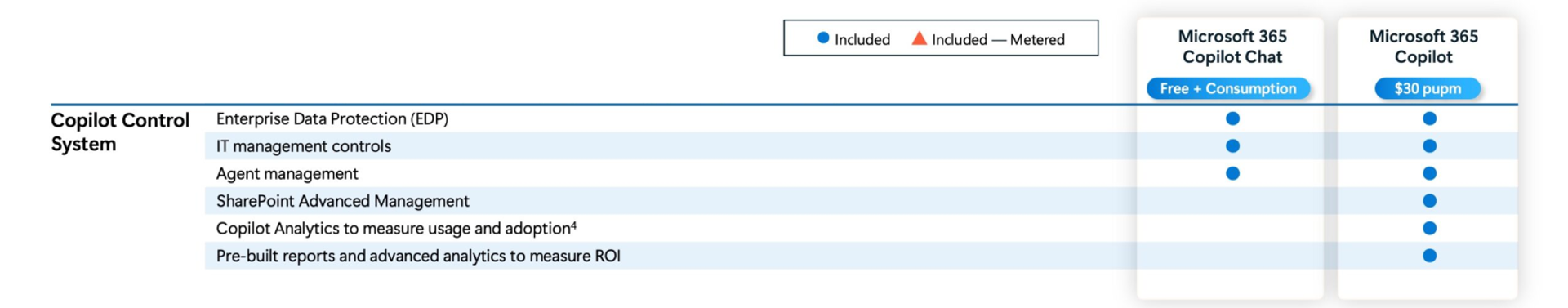1568x308 pixels.
Task: Click the Included — Metered legend text
Action: click(x=998, y=39)
